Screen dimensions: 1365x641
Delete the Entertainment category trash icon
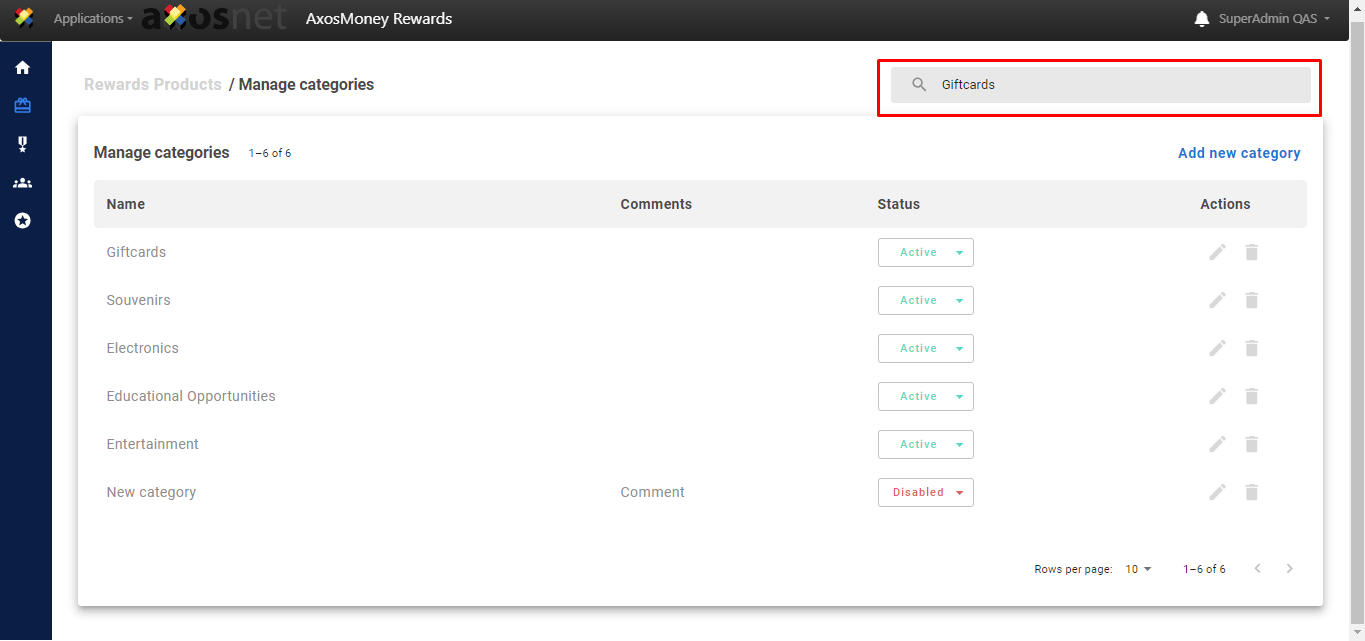point(1251,444)
